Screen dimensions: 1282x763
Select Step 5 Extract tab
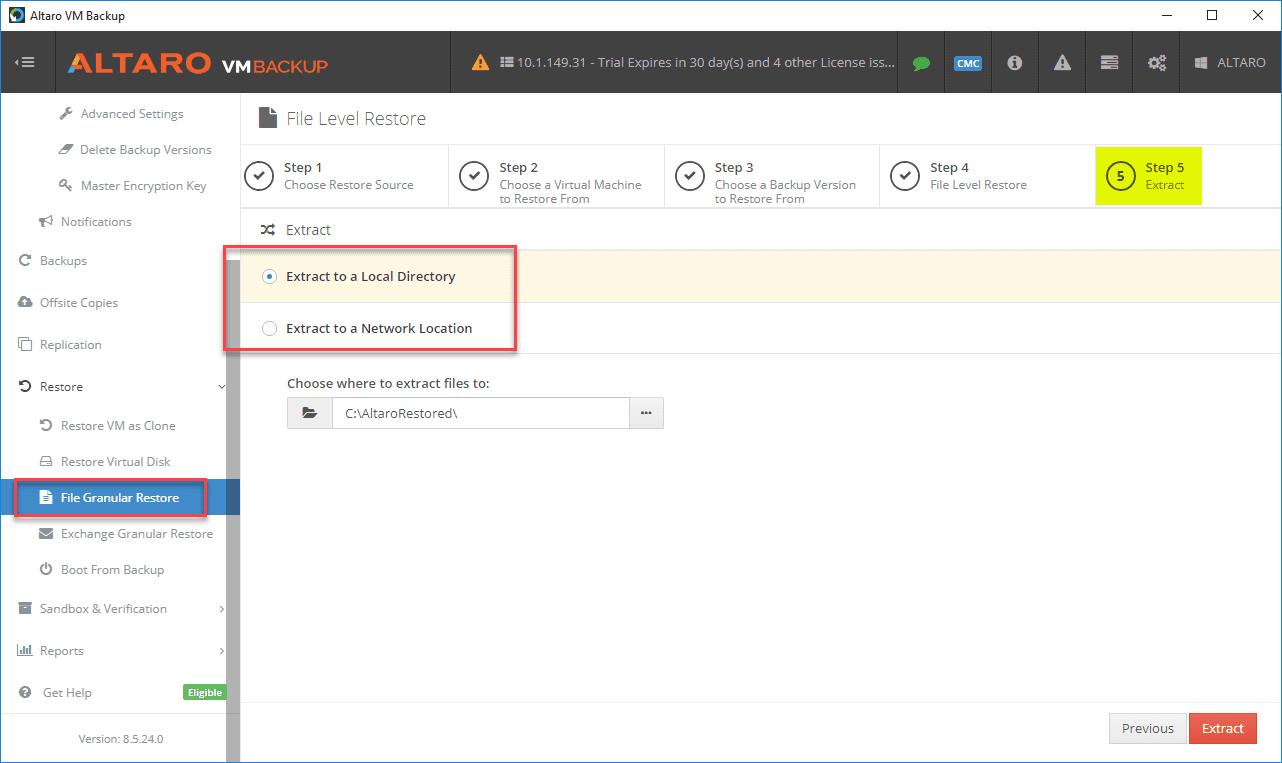(x=1148, y=176)
